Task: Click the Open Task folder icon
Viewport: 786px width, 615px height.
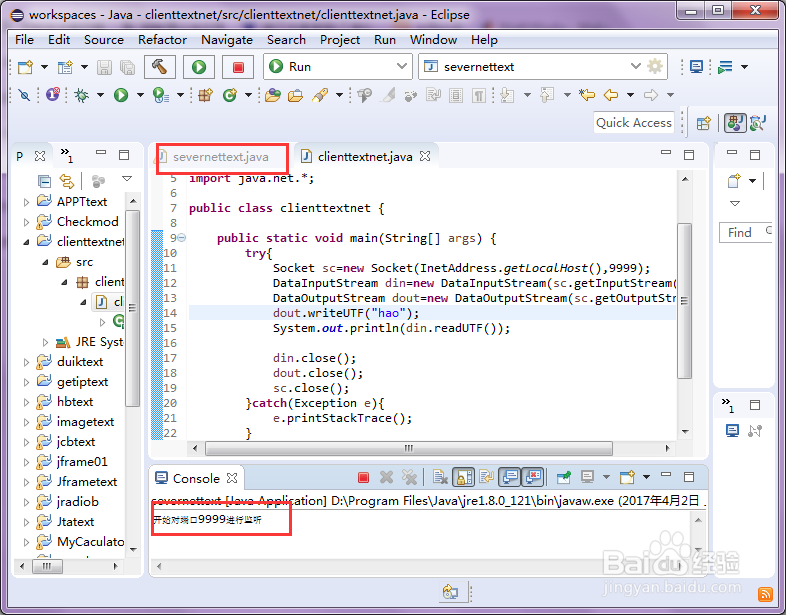Action: click(x=295, y=95)
